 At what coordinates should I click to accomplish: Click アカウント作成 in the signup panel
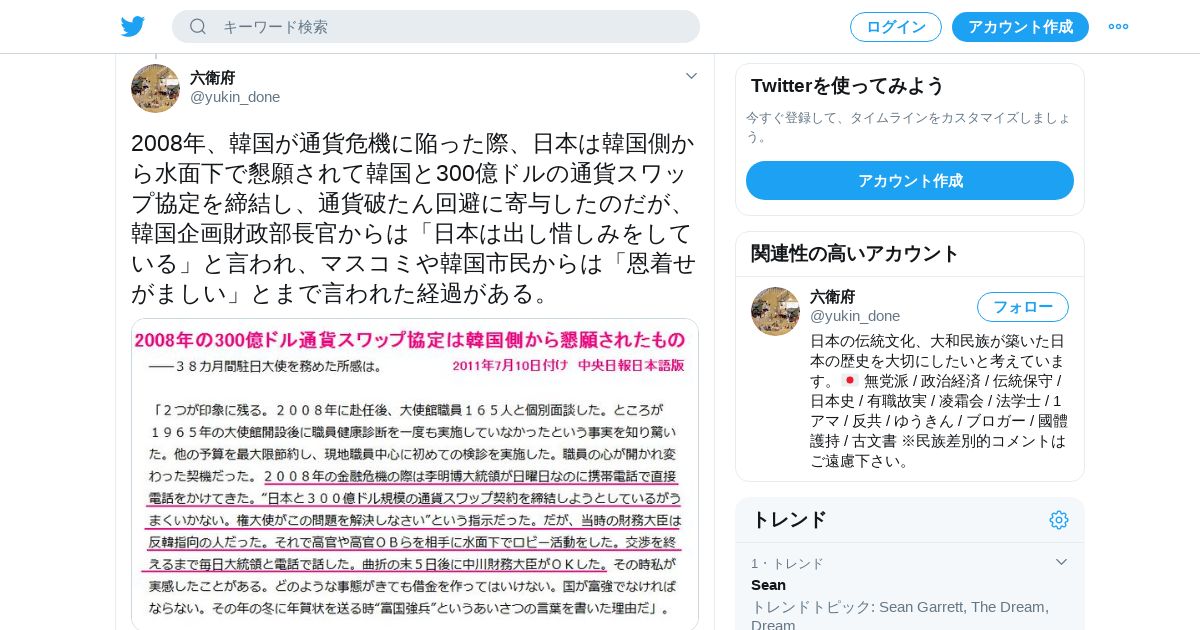[910, 180]
